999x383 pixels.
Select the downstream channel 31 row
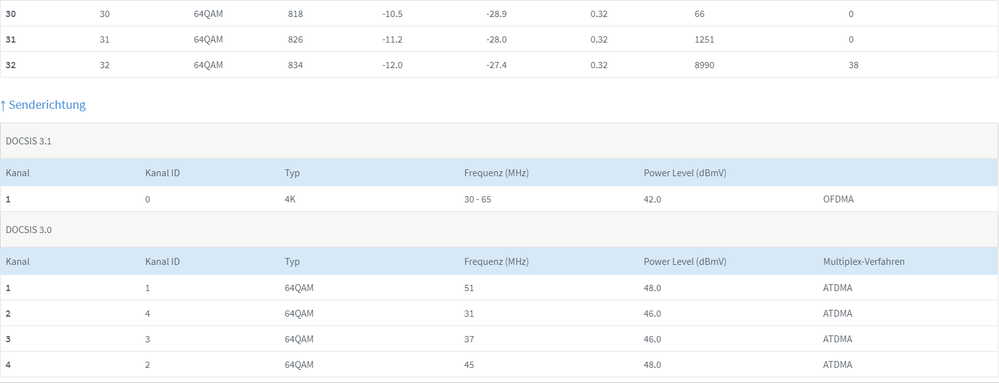click(x=499, y=40)
